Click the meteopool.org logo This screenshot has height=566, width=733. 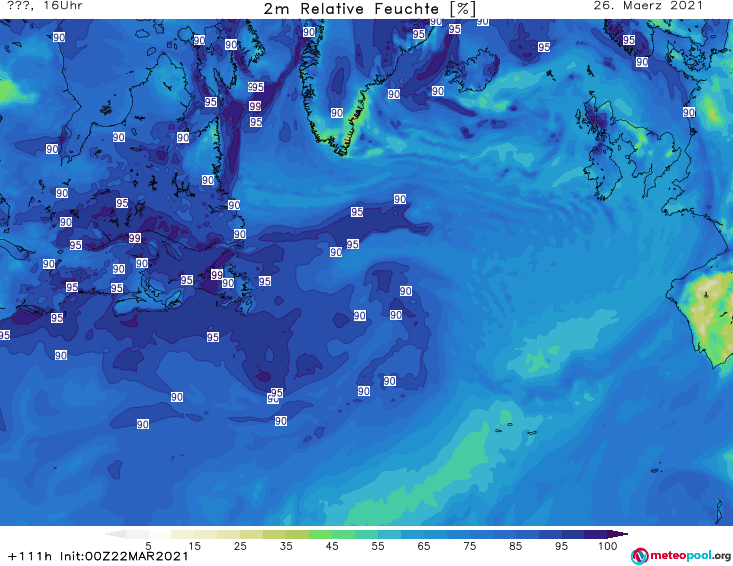pyautogui.click(x=680, y=556)
